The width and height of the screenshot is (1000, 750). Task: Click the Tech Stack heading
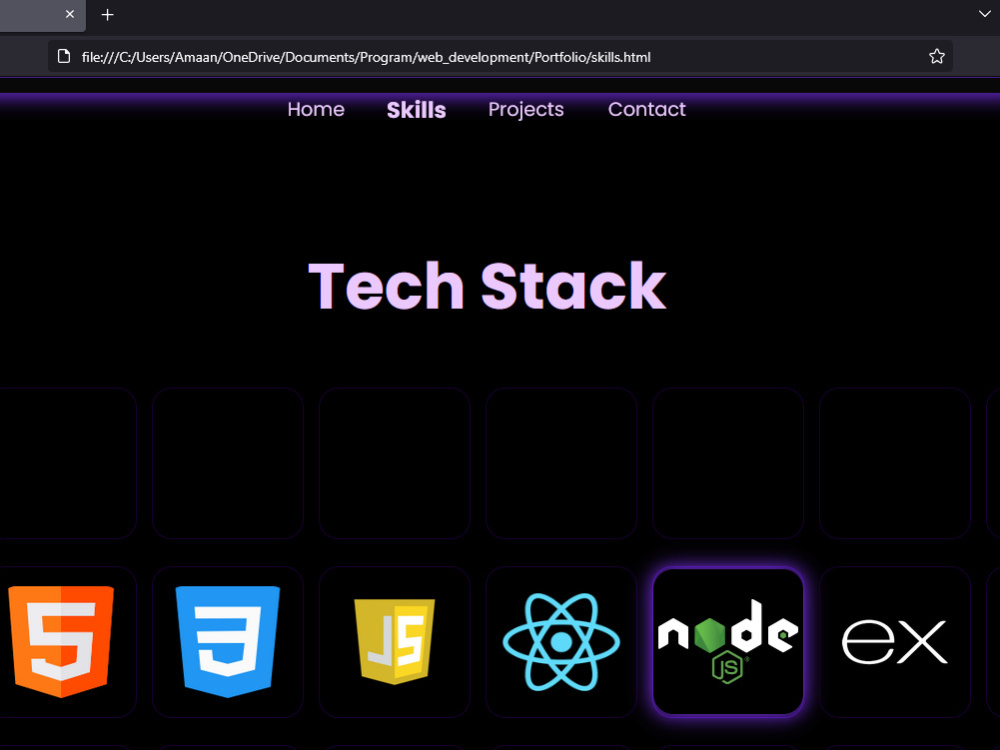point(487,286)
